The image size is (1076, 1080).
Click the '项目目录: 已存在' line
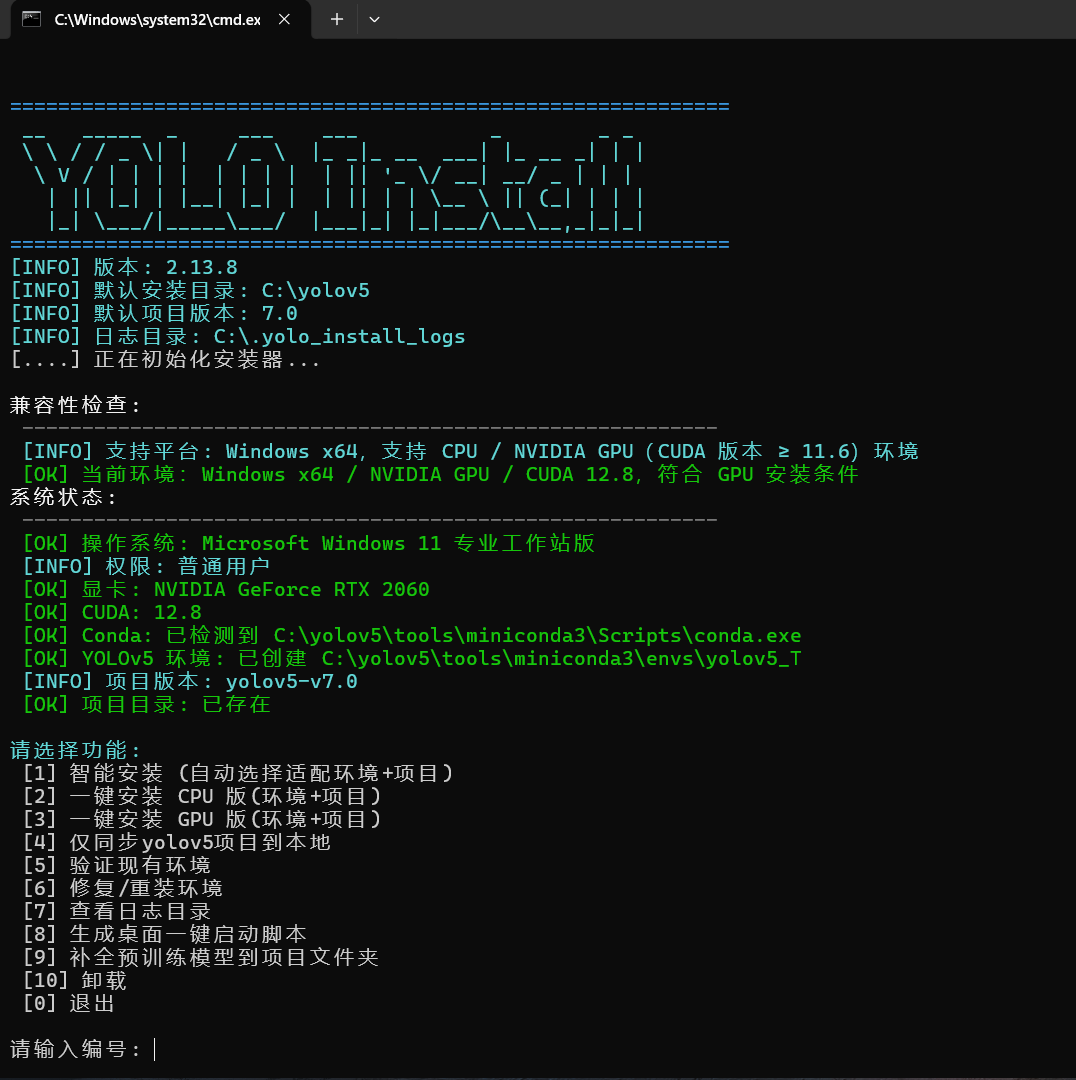click(147, 704)
